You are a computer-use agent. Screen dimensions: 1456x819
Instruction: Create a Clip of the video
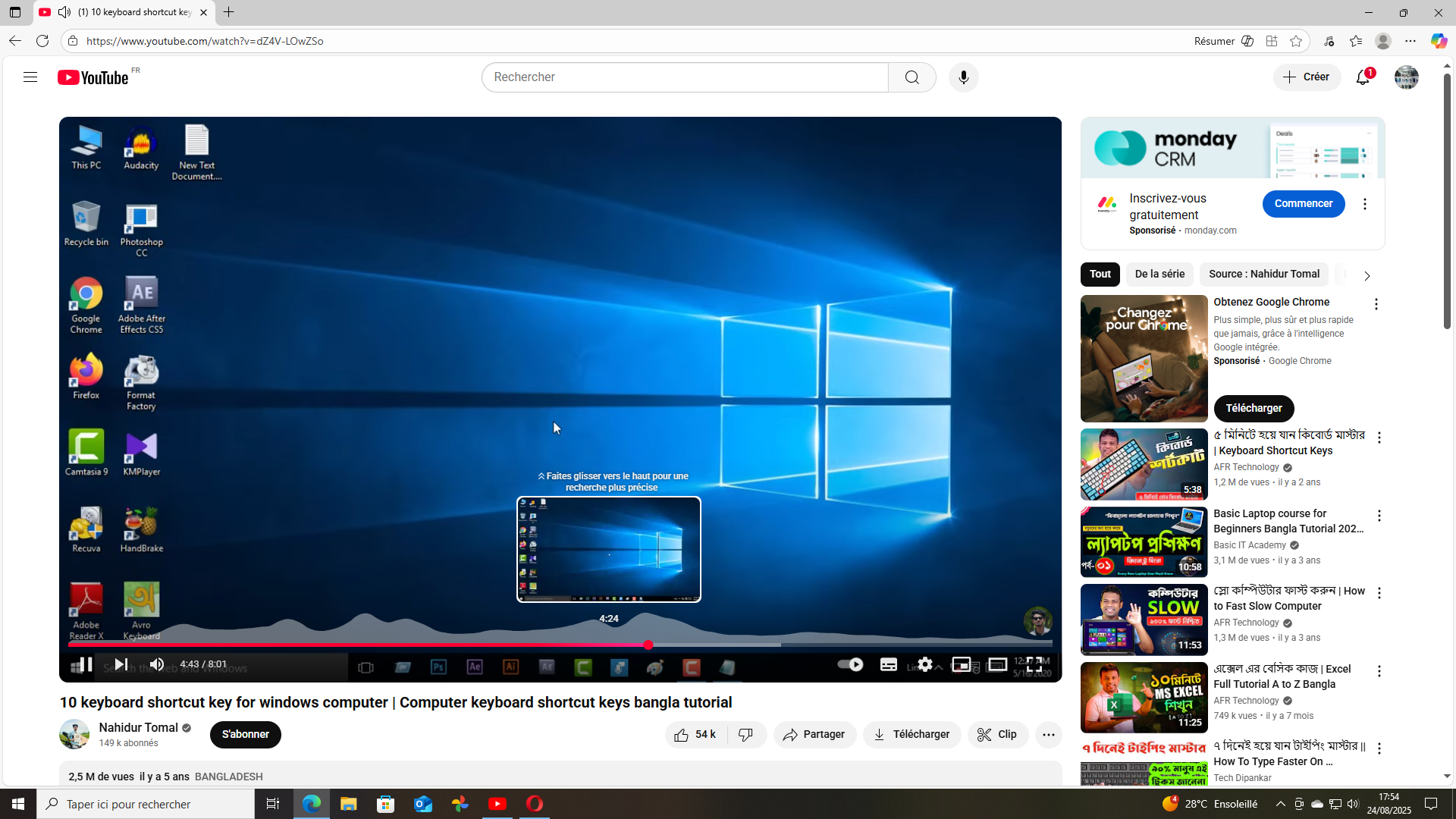click(x=997, y=735)
